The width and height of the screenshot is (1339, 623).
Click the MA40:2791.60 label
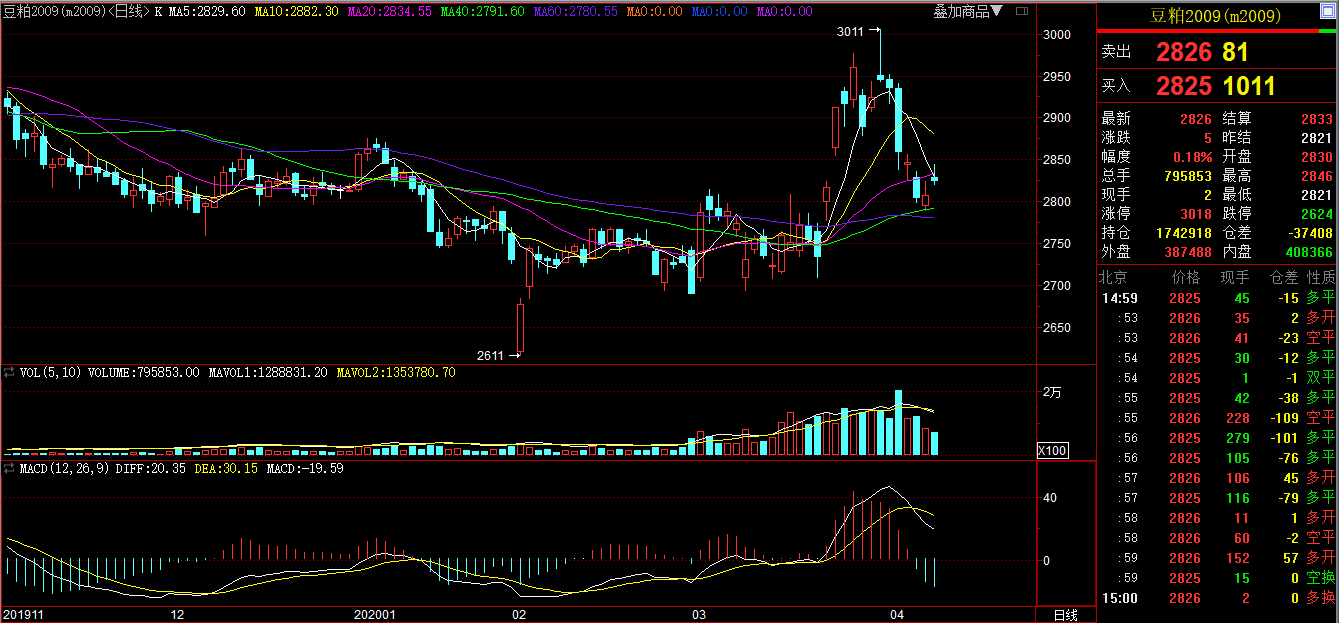pyautogui.click(x=481, y=12)
